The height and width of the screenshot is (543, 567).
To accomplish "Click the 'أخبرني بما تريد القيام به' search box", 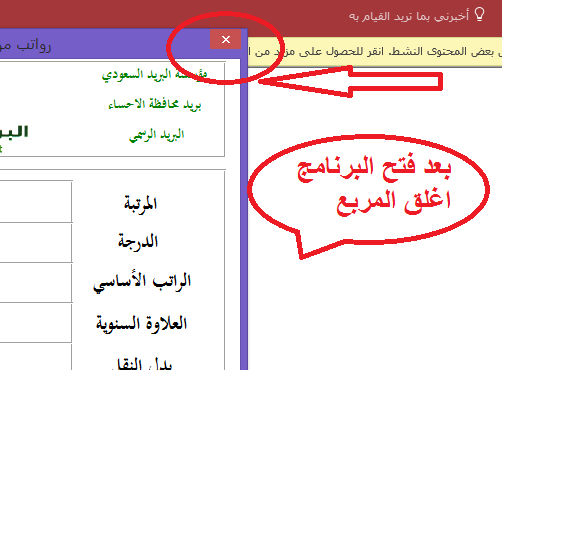I will click(x=409, y=16).
